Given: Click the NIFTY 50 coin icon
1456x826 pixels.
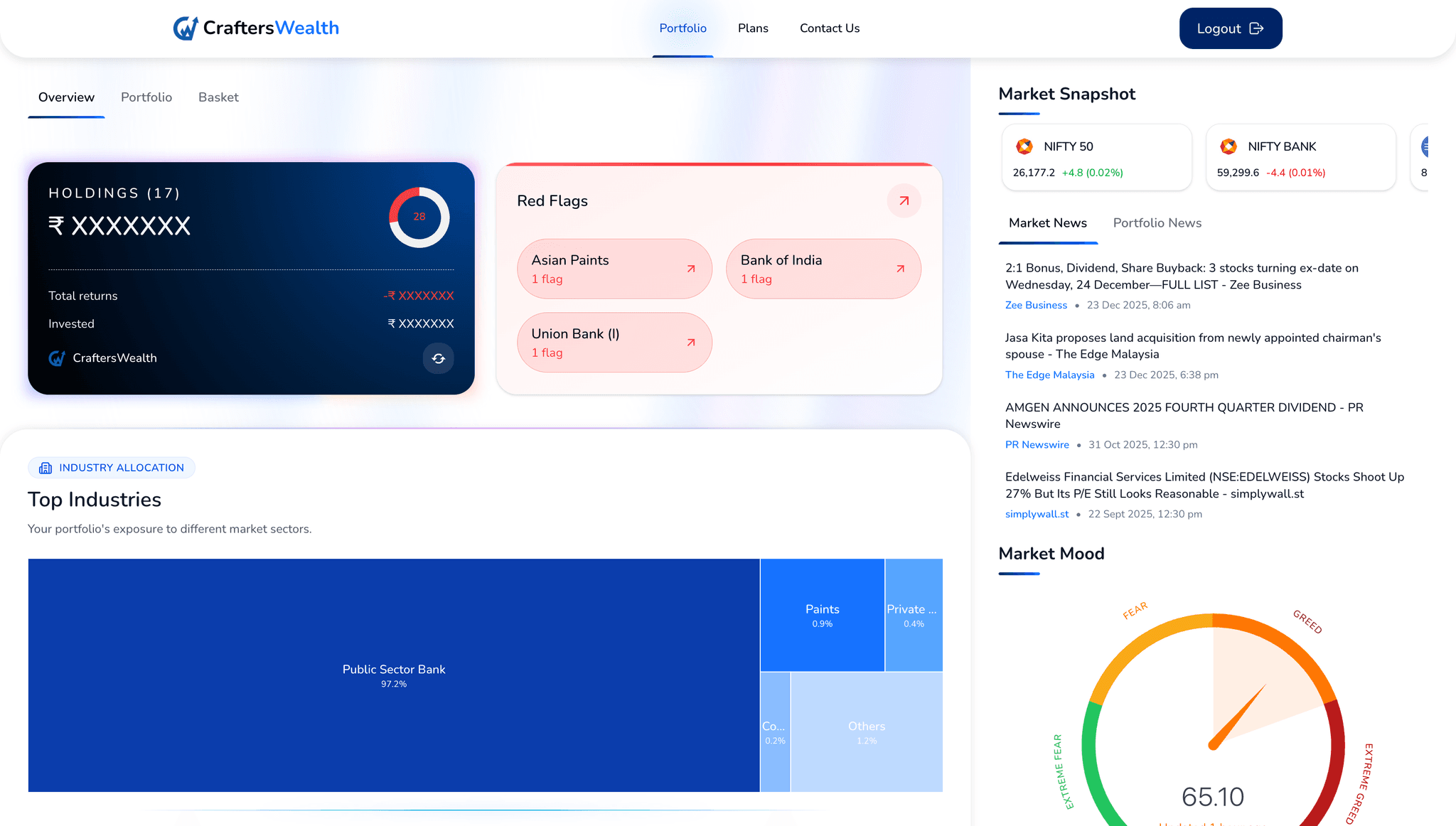Looking at the screenshot, I should pos(1024,146).
